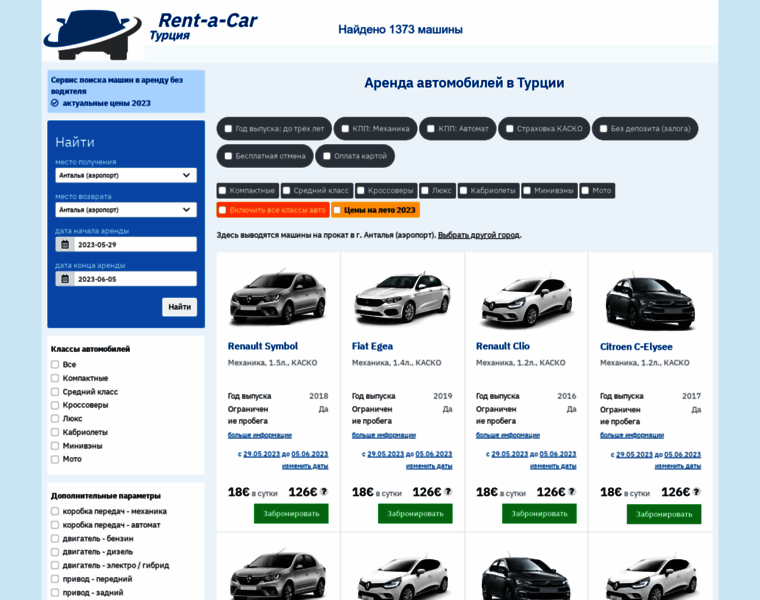Book the Renault Symbol with Забронировать
This screenshot has height=600, width=760.
291,513
